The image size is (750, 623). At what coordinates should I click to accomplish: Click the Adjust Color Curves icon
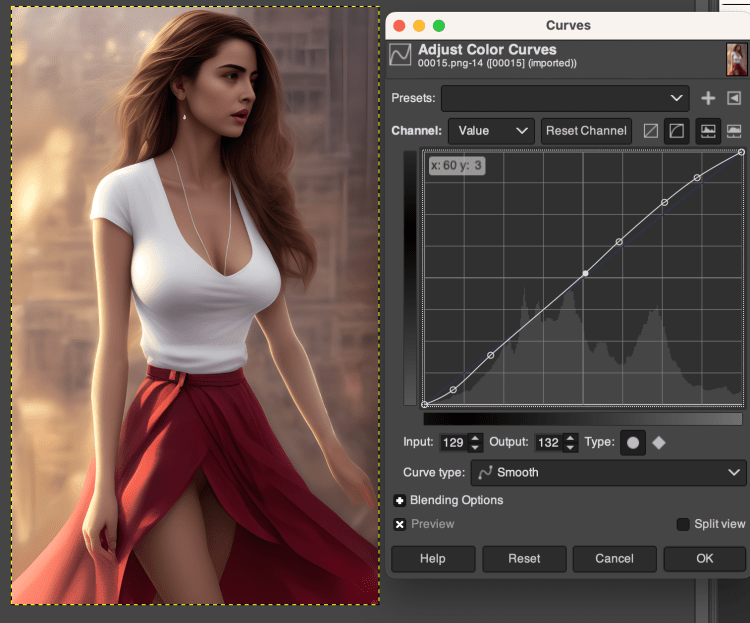400,55
